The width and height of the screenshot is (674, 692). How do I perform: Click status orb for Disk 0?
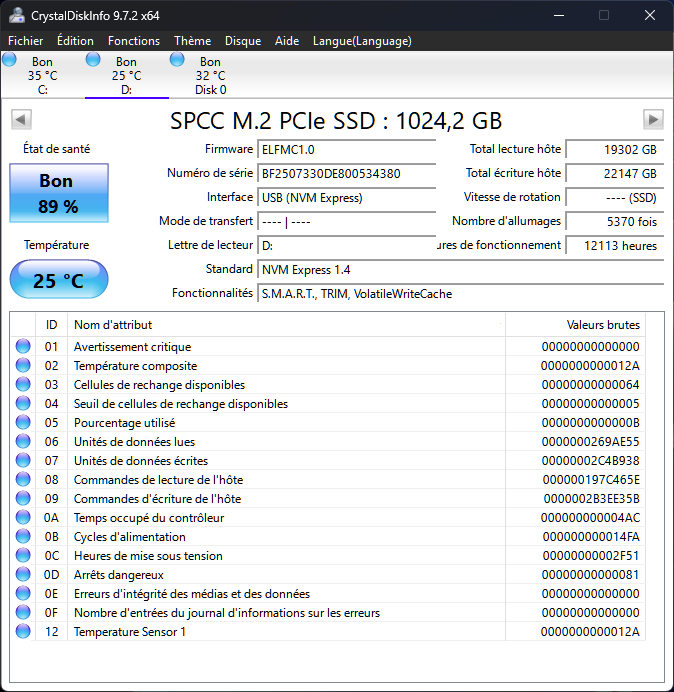[177, 59]
